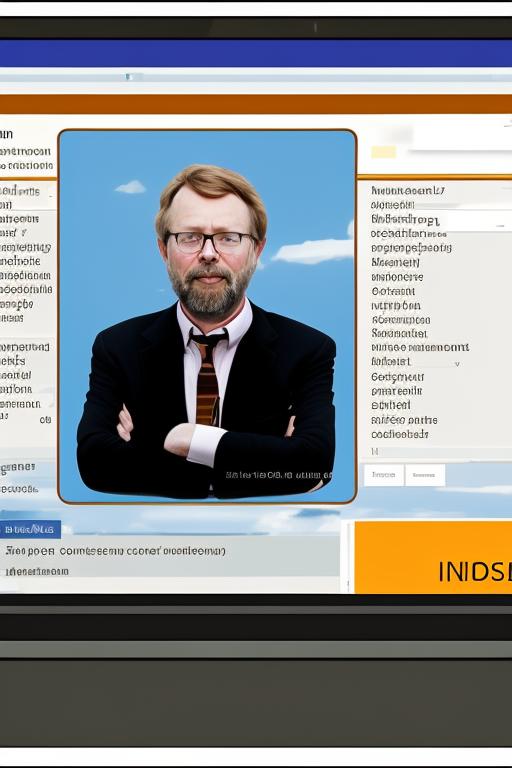This screenshot has width=512, height=768.
Task: Open the orange INIDS banner
Action: point(433,557)
